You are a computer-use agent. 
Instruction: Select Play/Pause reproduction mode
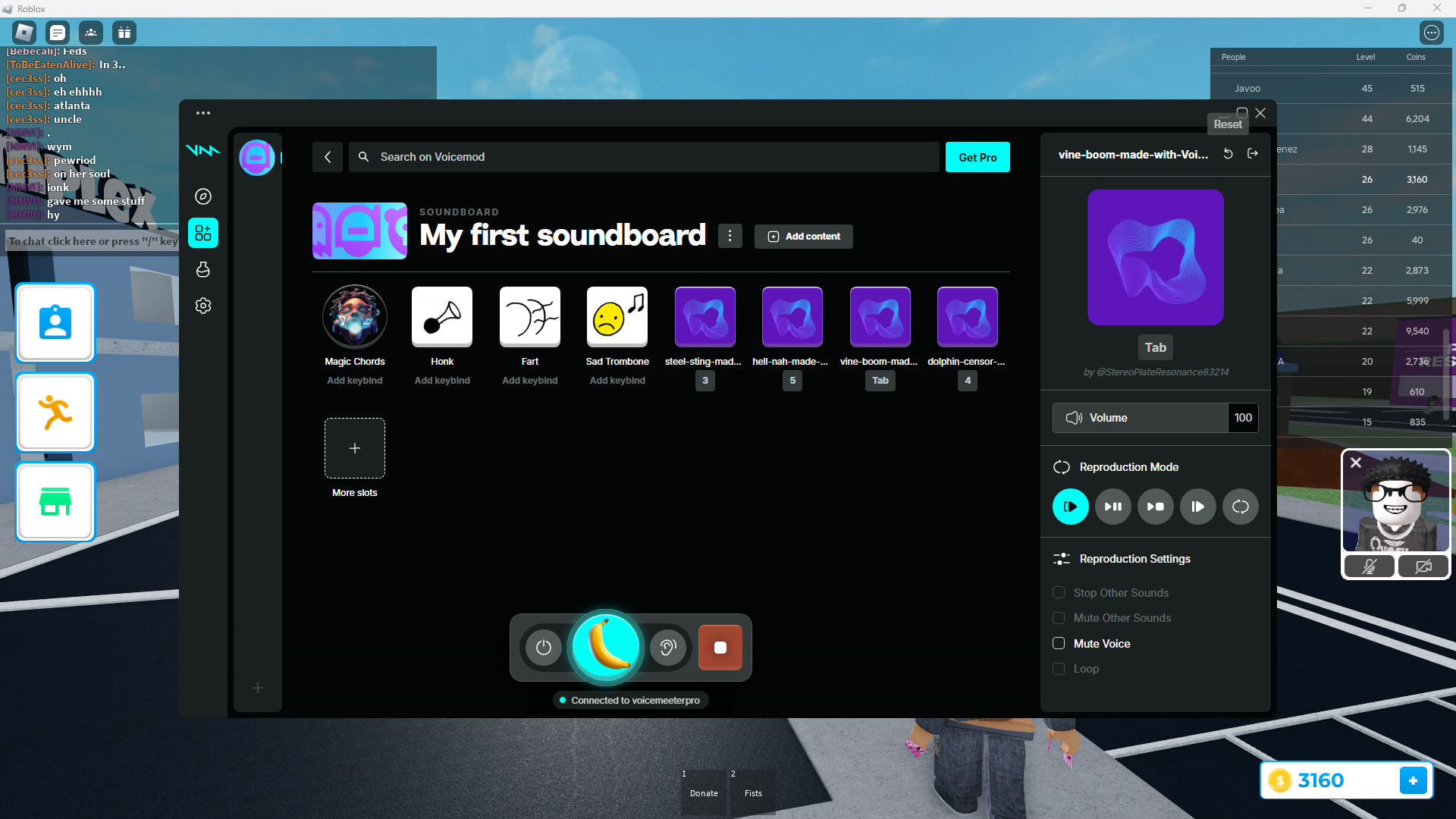(x=1113, y=507)
